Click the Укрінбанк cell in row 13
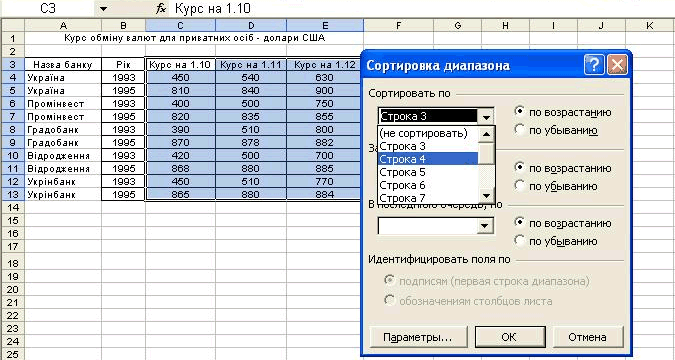Viewport: 675px width, 360px height. coord(63,194)
